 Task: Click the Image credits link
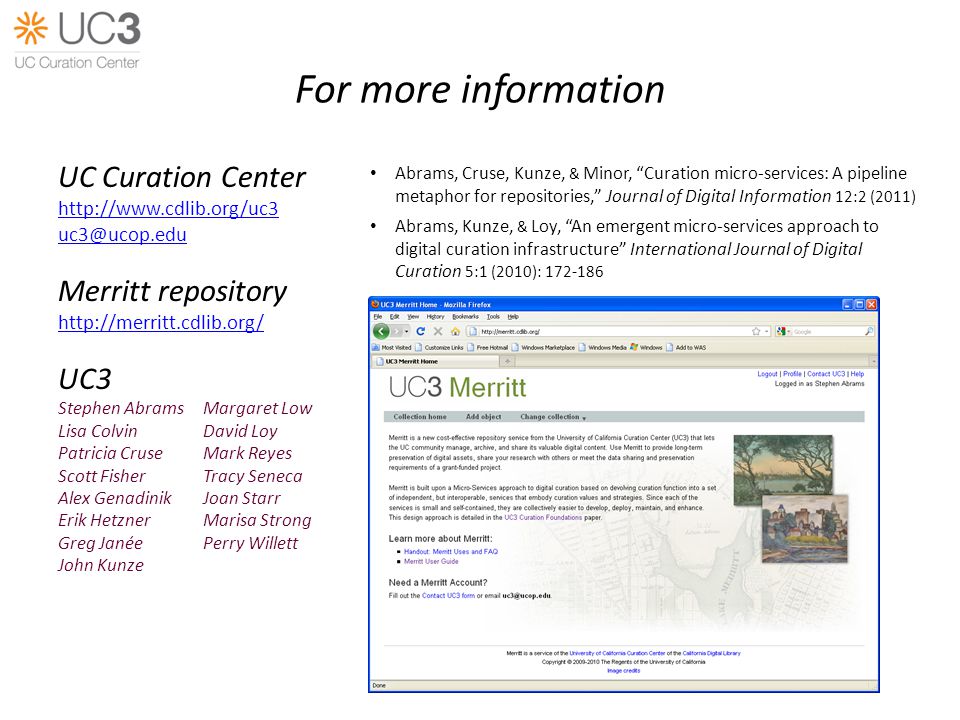(623, 670)
